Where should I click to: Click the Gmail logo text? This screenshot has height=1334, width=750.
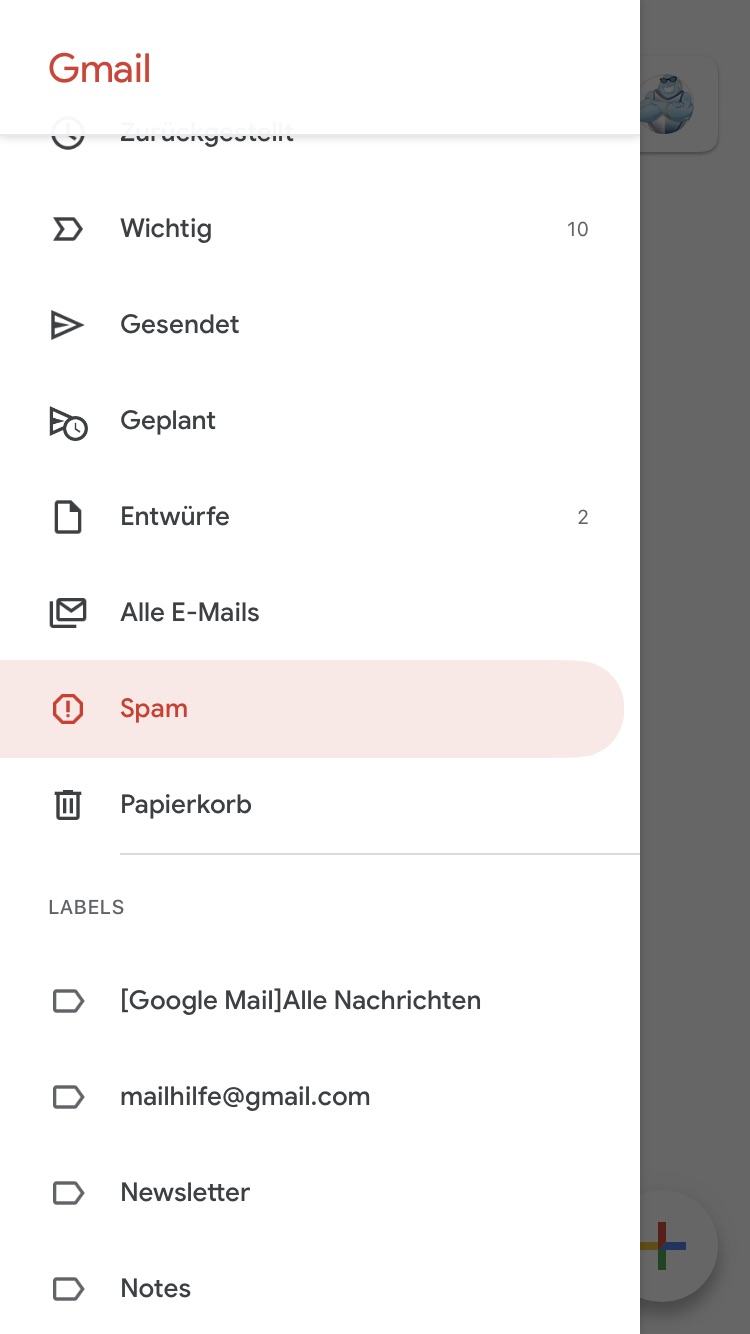click(x=100, y=69)
